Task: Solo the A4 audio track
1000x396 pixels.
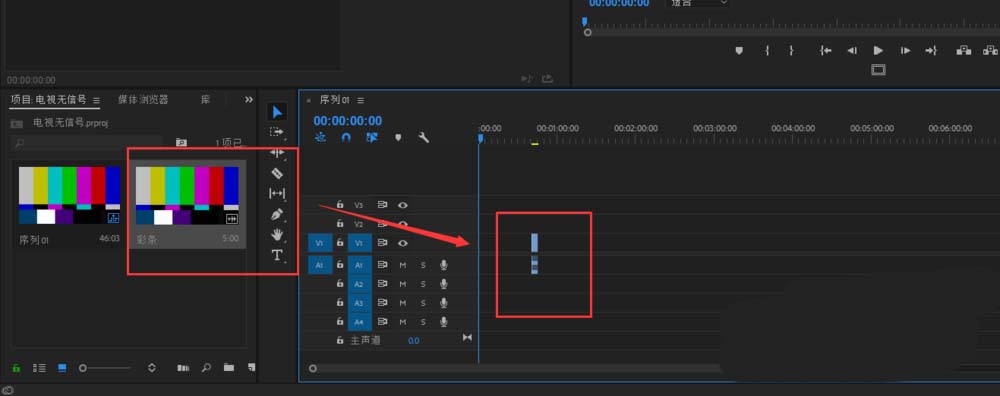Action: 423,322
